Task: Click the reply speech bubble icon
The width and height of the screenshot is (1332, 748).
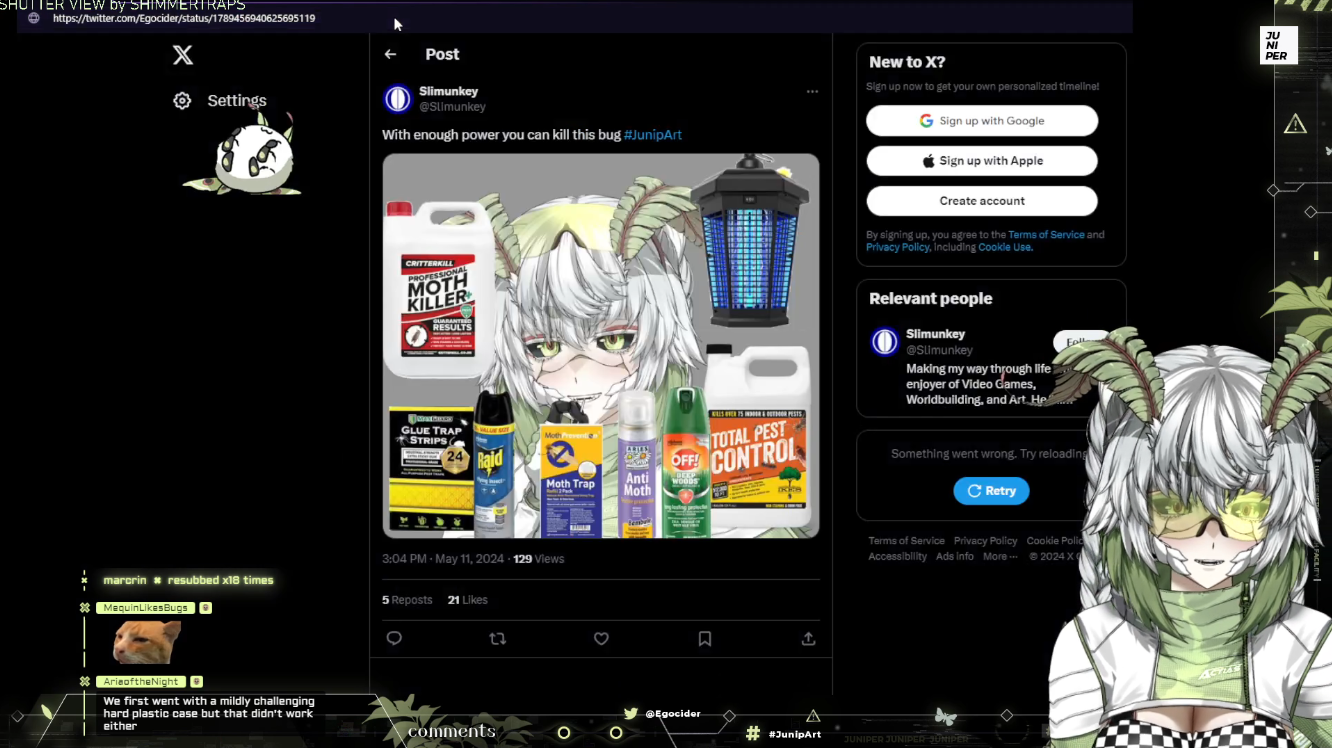Action: click(x=394, y=638)
